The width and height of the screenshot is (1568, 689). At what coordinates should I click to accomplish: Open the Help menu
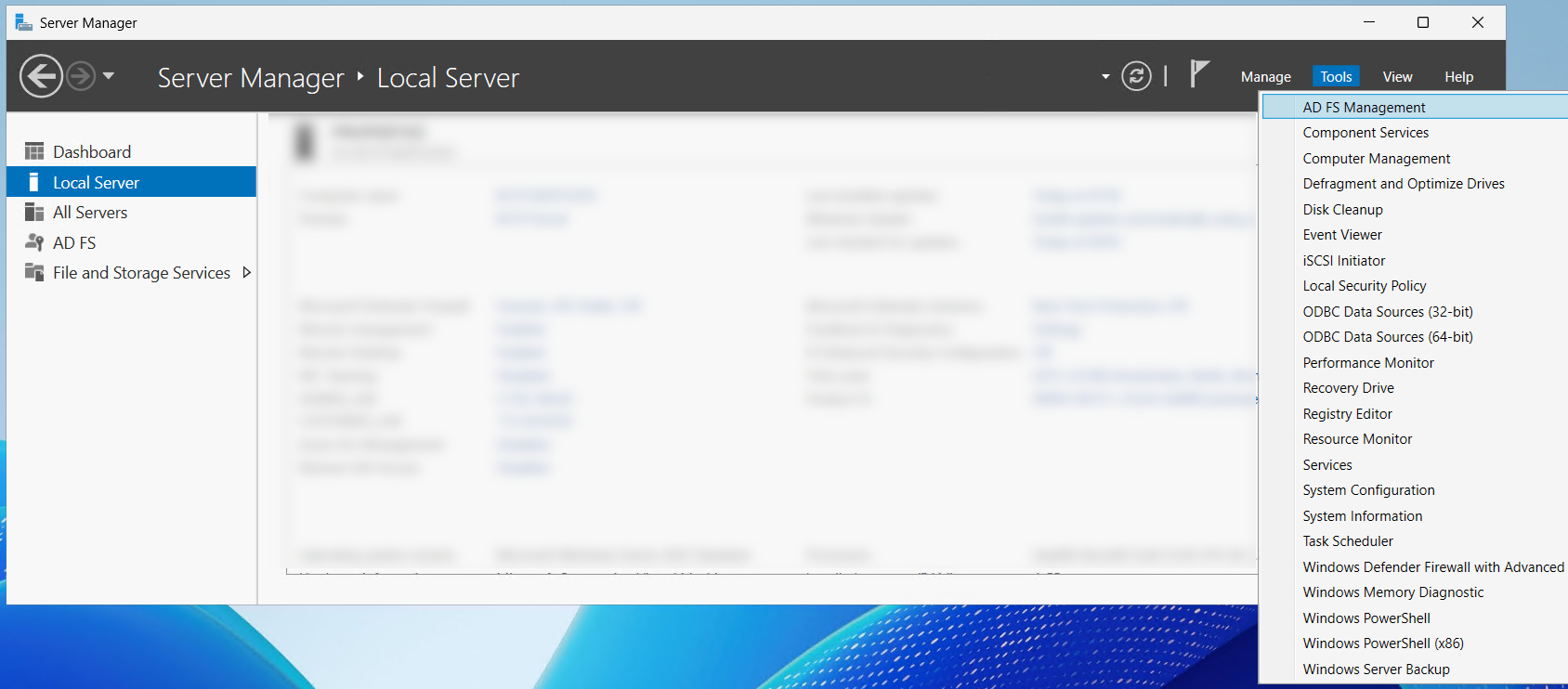[x=1458, y=77]
